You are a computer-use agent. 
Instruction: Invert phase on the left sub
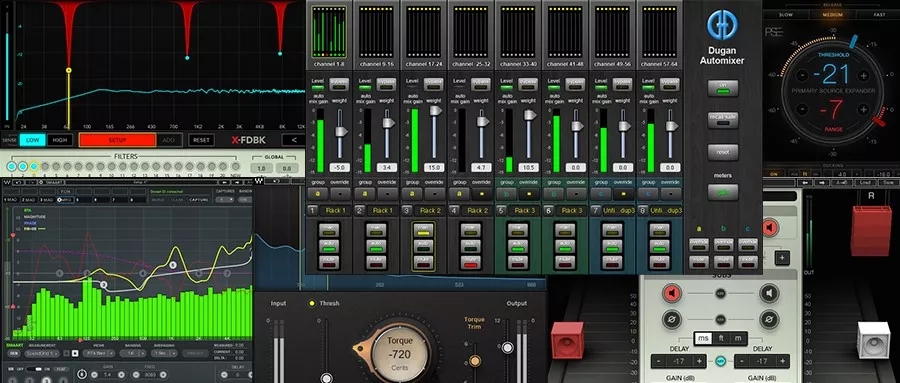[672, 319]
